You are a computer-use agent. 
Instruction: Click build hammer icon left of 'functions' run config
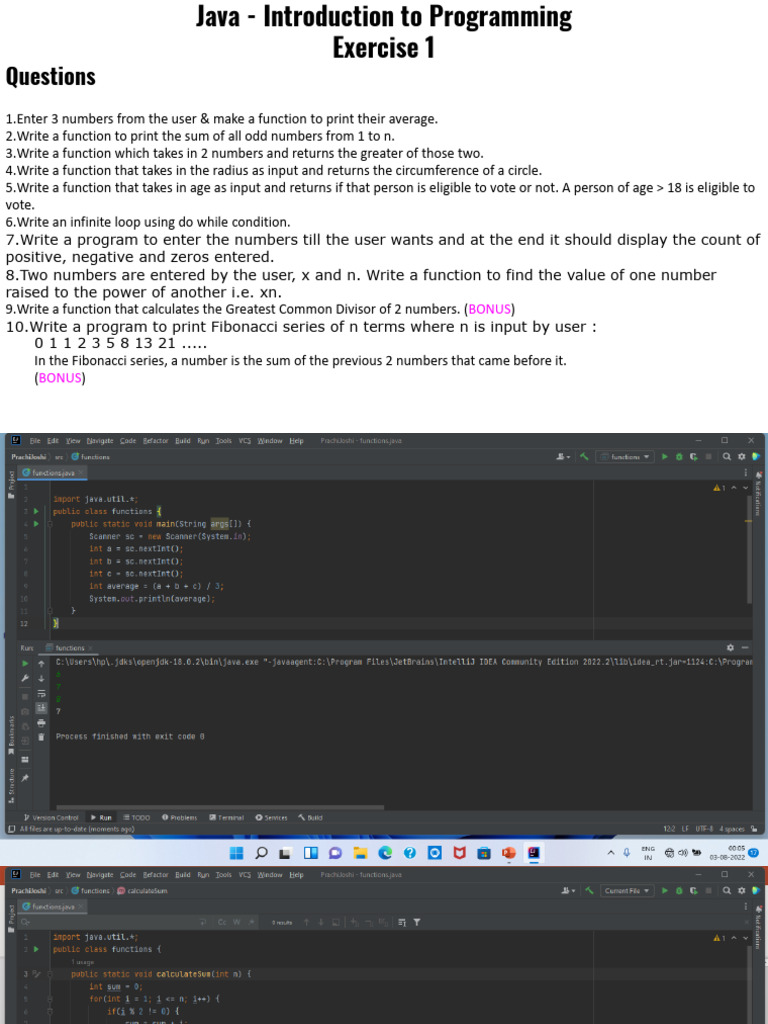pos(584,456)
